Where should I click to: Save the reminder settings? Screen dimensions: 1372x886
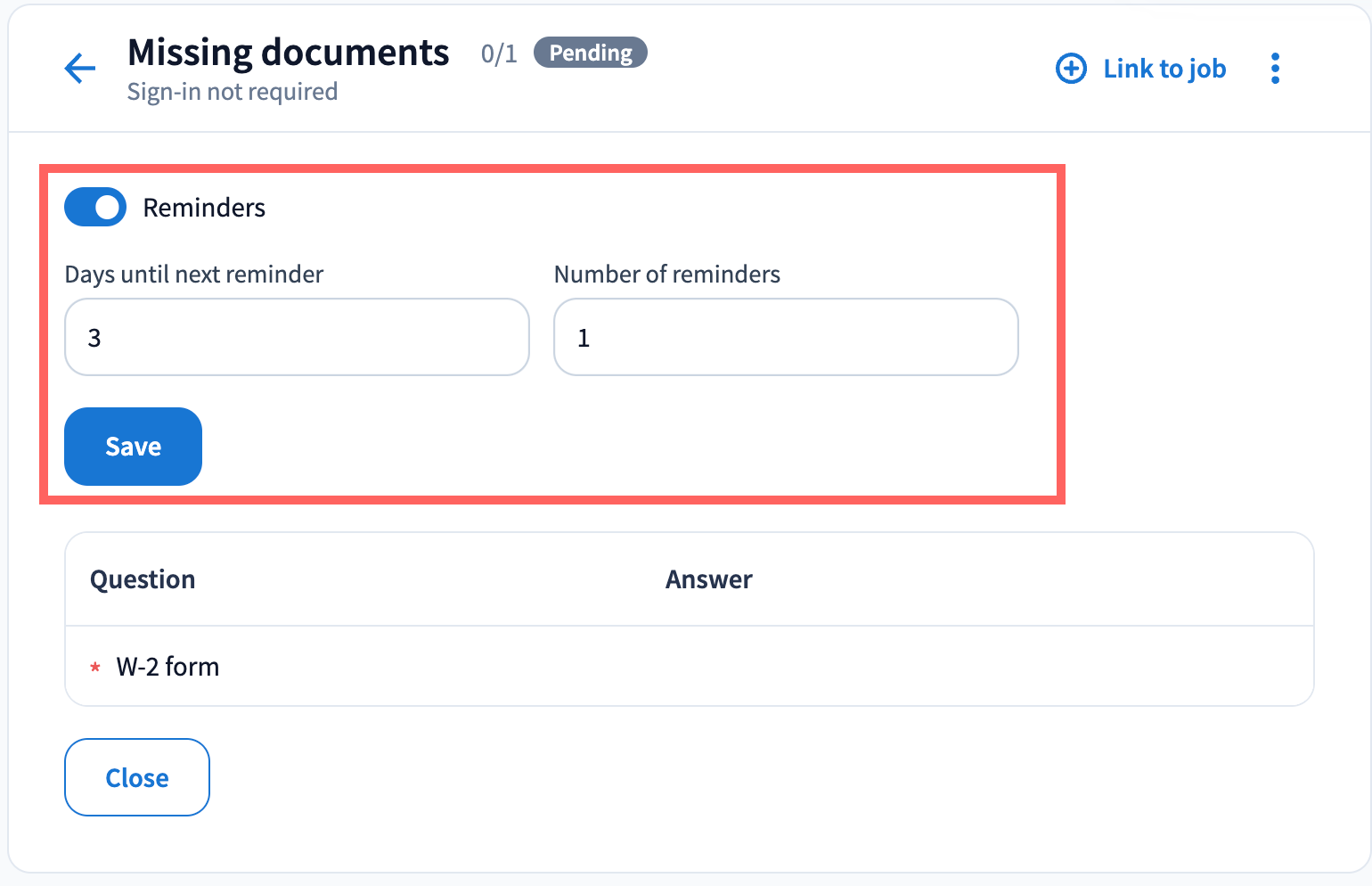pos(133,447)
